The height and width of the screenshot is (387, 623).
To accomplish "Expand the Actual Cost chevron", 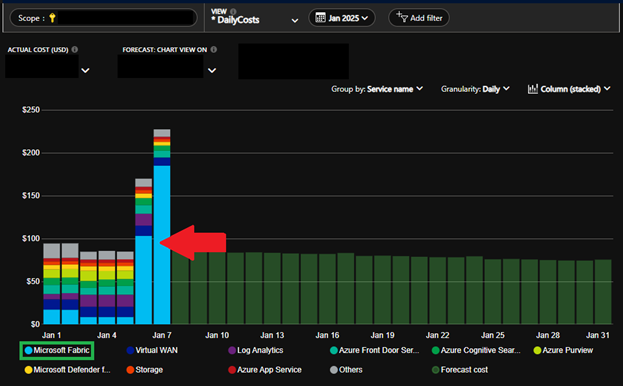I will click(x=85, y=71).
